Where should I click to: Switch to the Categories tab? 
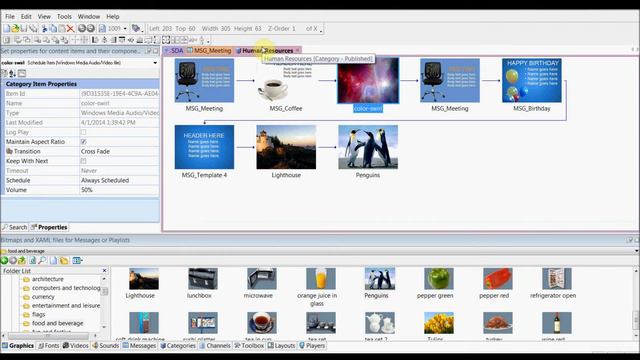[178, 346]
